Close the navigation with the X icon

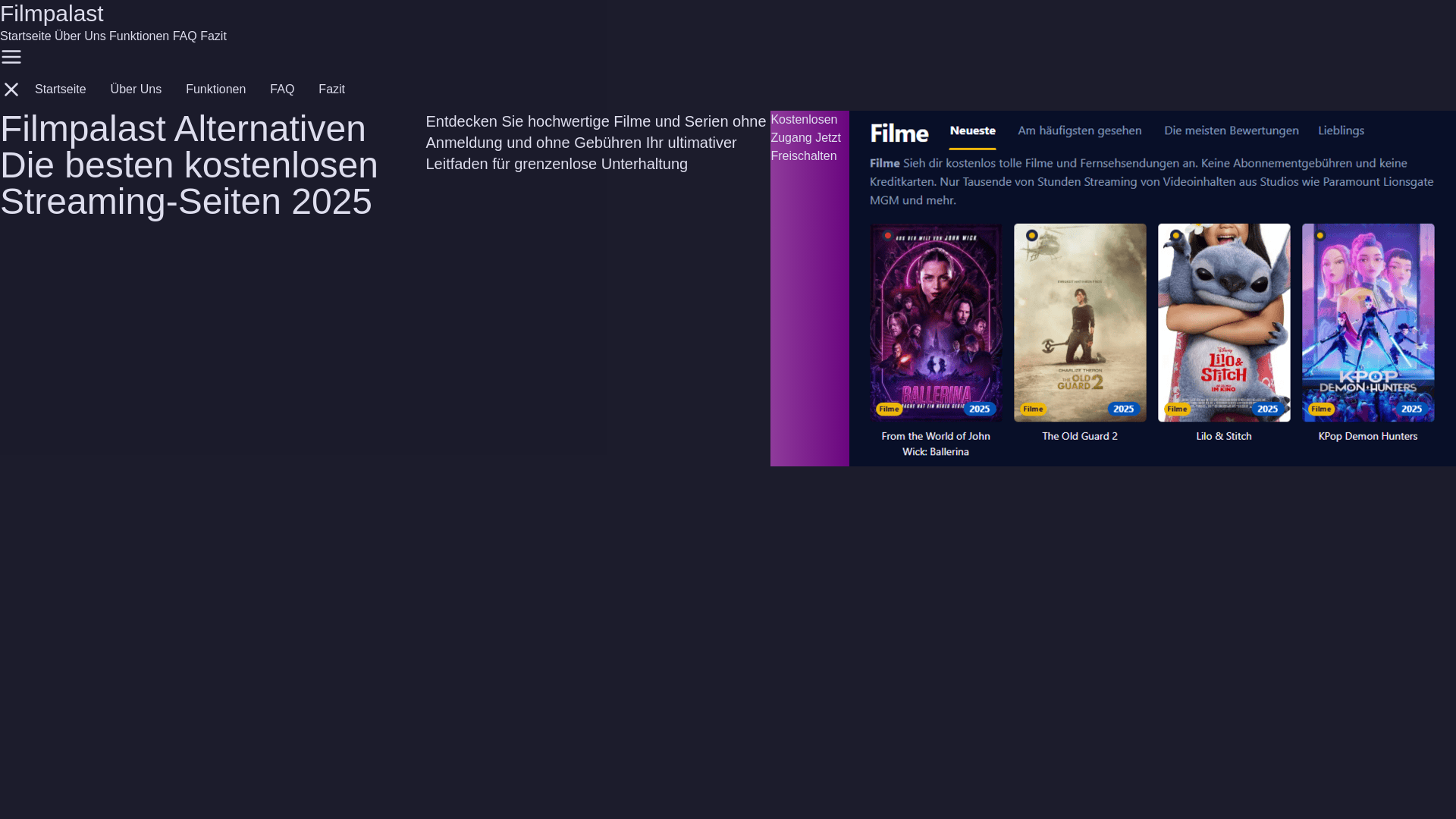pos(11,89)
